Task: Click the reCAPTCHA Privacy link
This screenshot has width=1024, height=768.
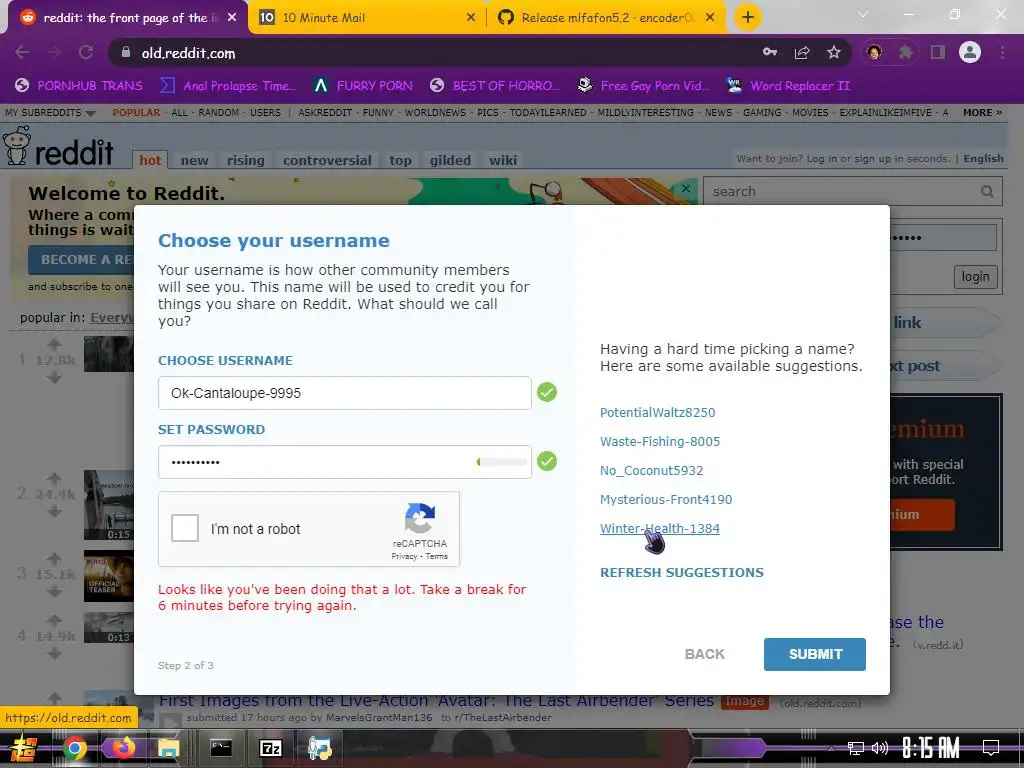Action: click(x=404, y=556)
